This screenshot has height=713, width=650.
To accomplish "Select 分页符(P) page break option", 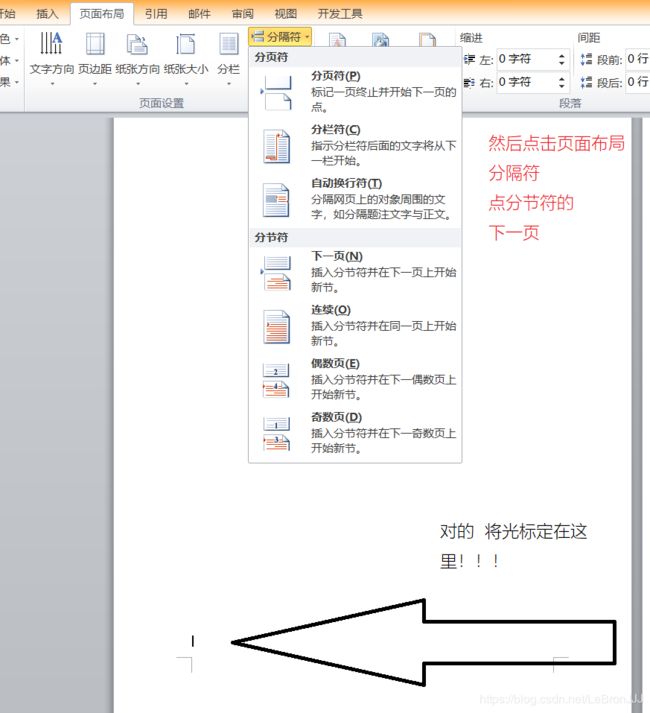I will 355,91.
